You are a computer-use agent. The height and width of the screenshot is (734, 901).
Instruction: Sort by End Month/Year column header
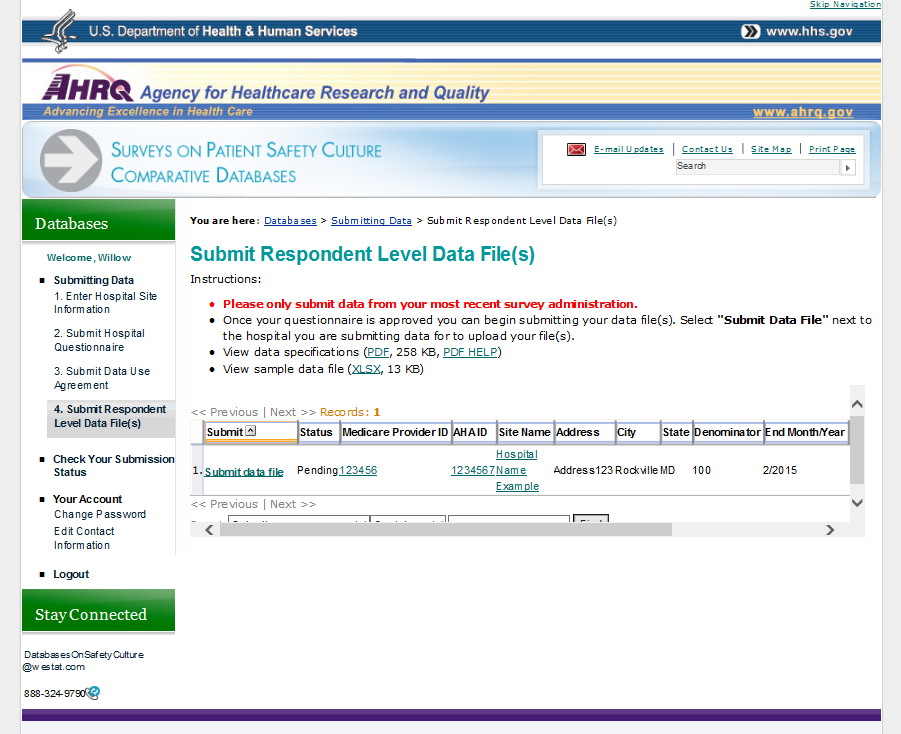point(805,432)
